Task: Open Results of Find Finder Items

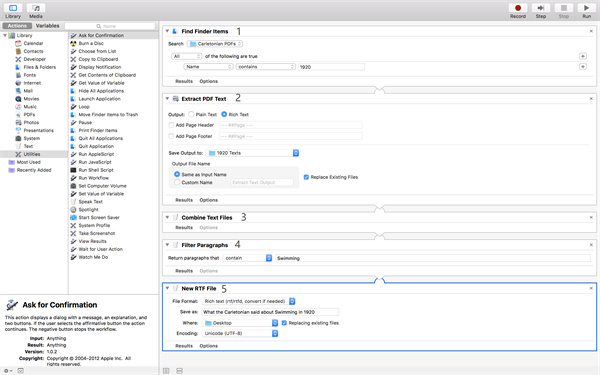Action: 184,81
